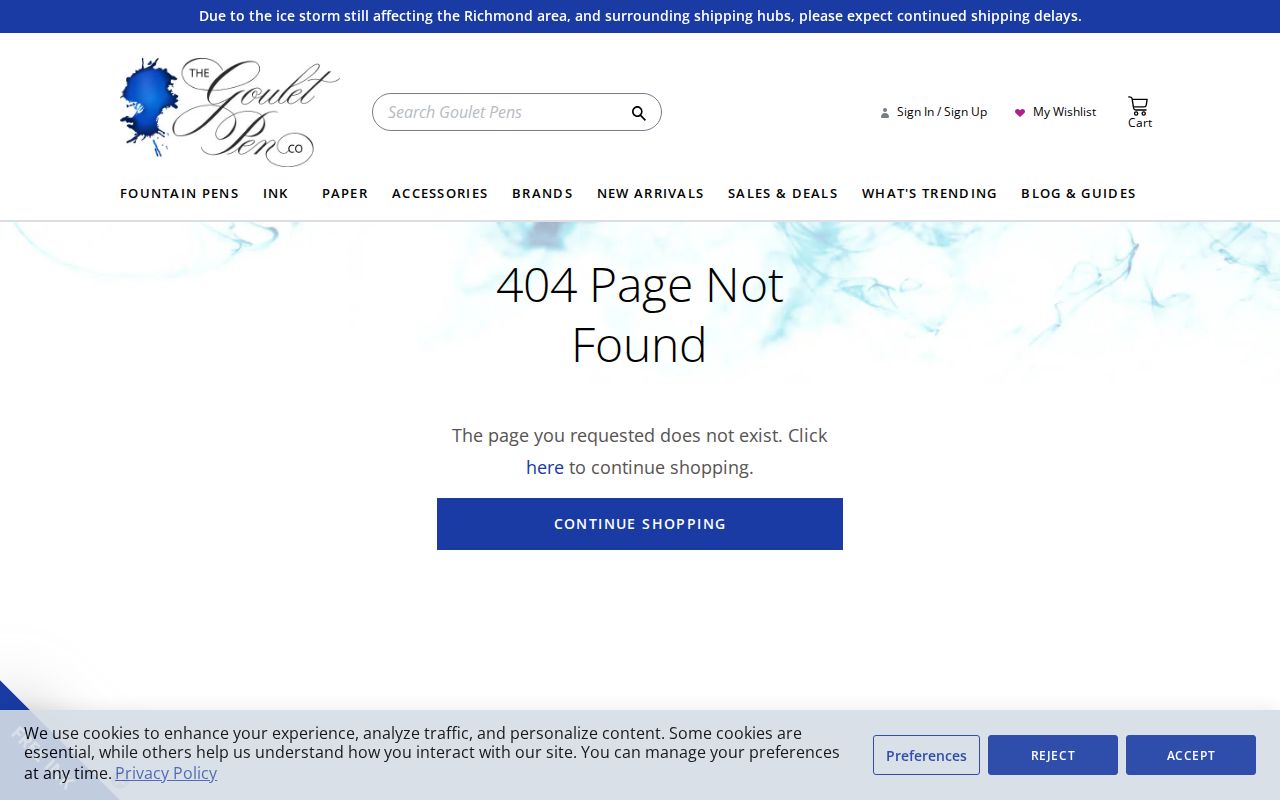This screenshot has width=1280, height=800.
Task: Open the Fountain Pens menu
Action: 179,193
